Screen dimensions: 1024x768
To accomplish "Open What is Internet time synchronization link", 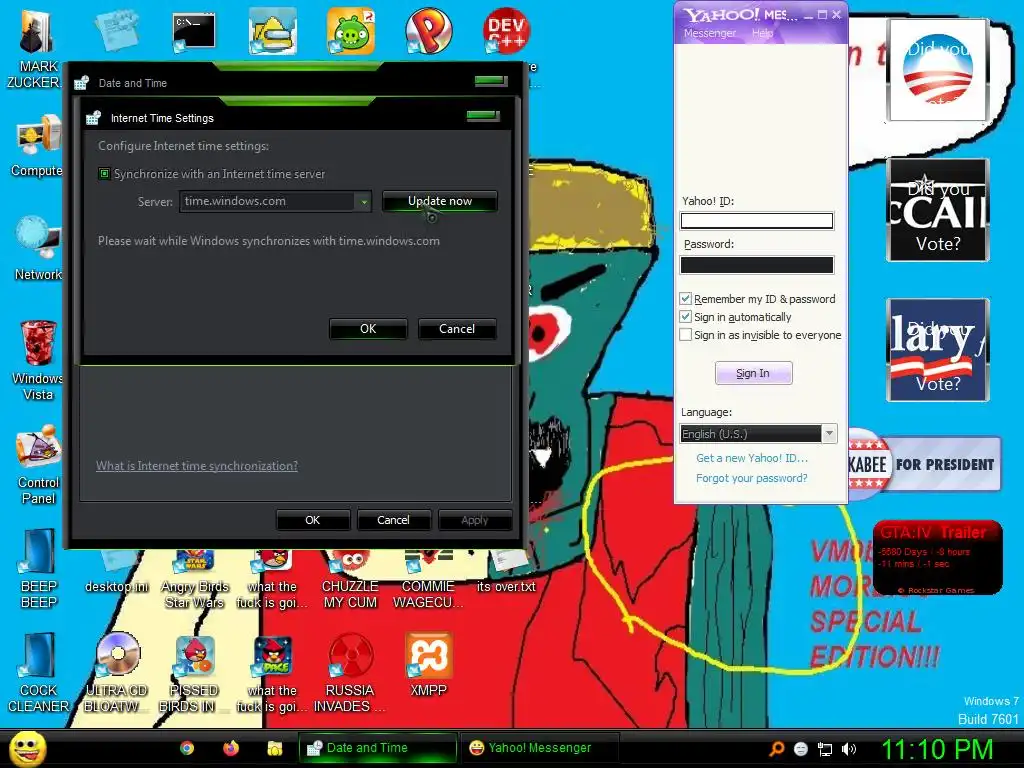I will (x=197, y=466).
